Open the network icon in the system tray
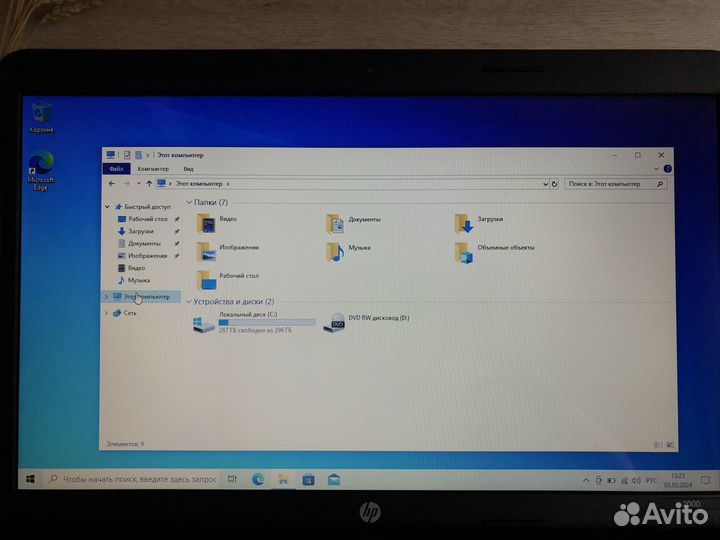The width and height of the screenshot is (720, 540). pyautogui.click(x=624, y=480)
